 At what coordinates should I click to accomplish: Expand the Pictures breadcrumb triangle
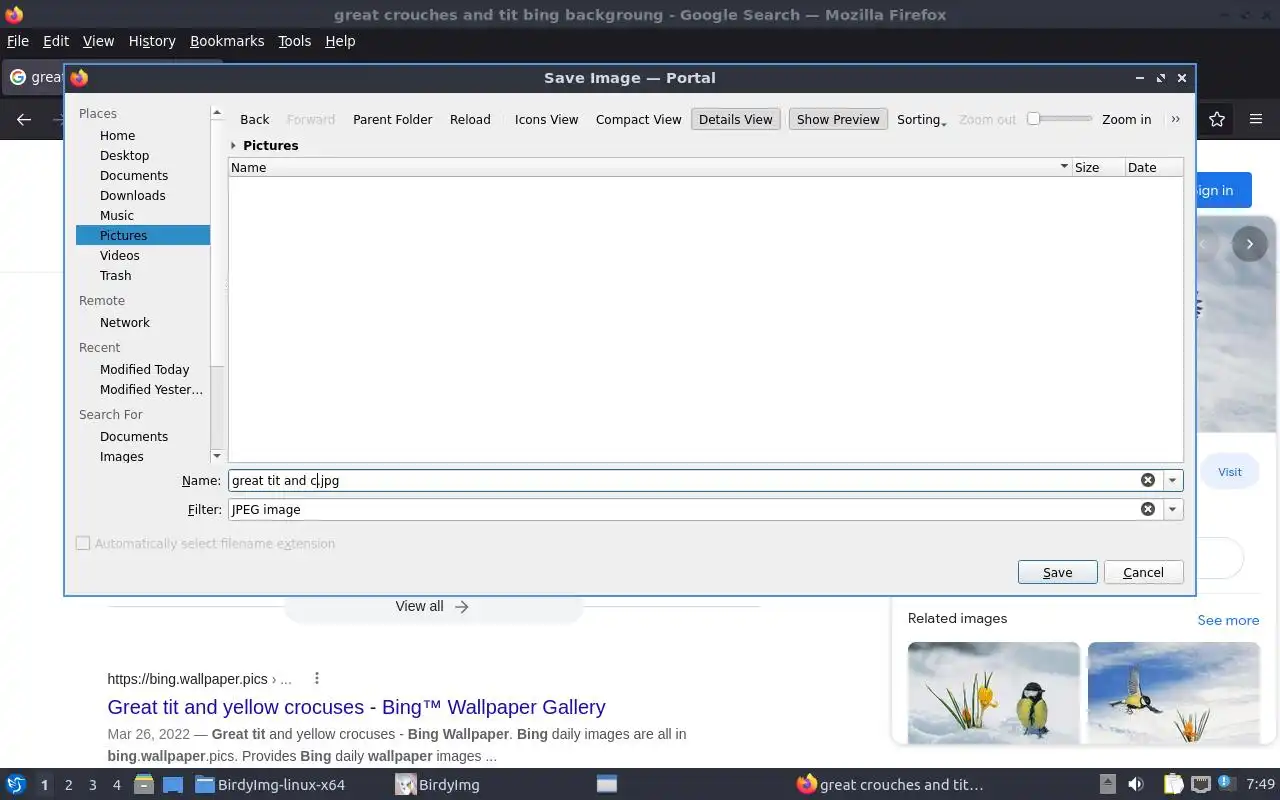(x=233, y=146)
